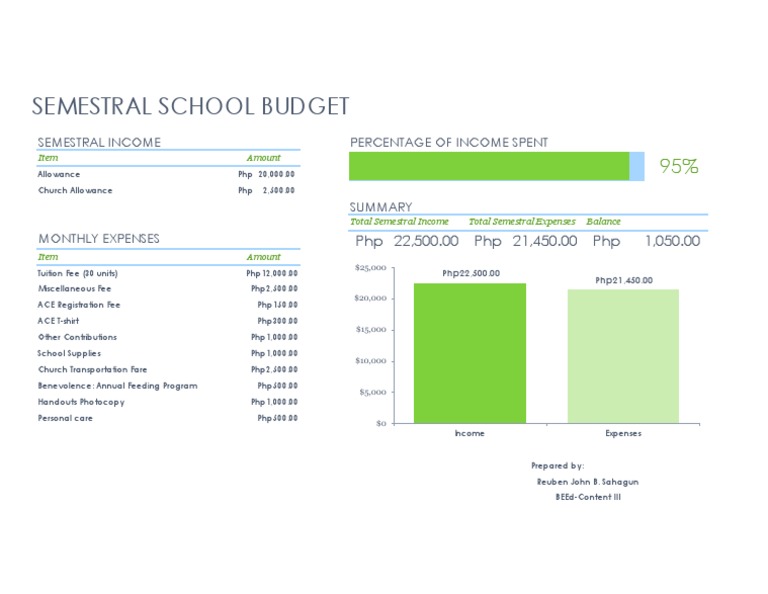Screen dimensions: 768x594
Task: Click the dark green Income chart bar
Action: pyautogui.click(x=470, y=353)
